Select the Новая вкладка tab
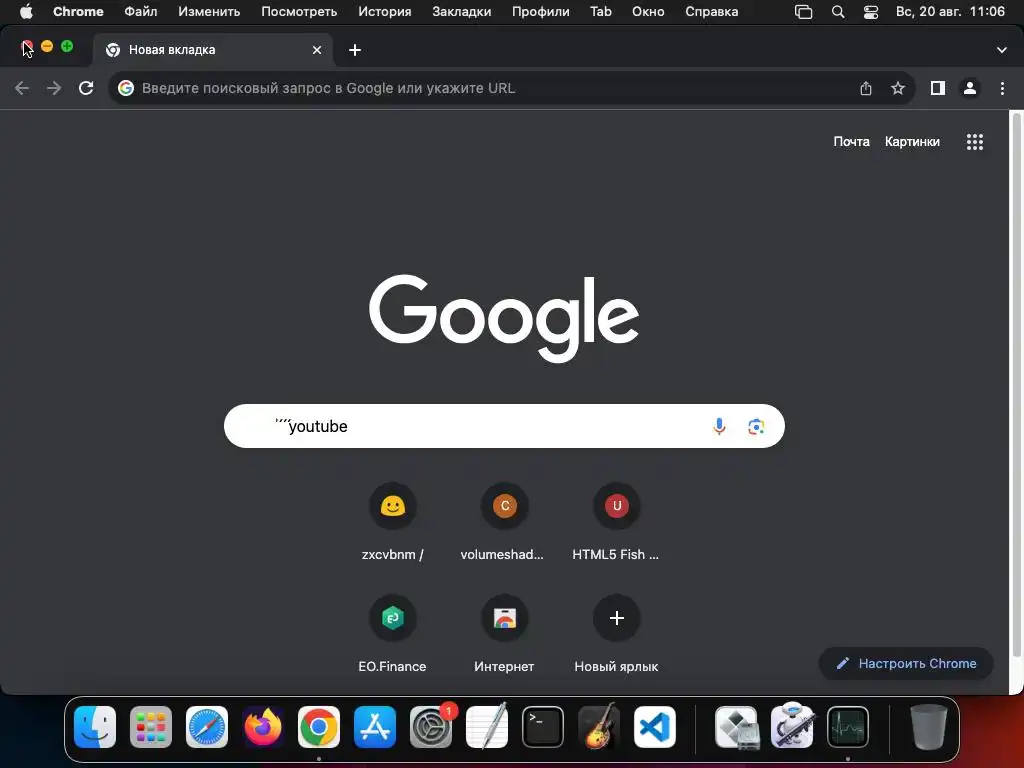1024x768 pixels. coord(212,50)
